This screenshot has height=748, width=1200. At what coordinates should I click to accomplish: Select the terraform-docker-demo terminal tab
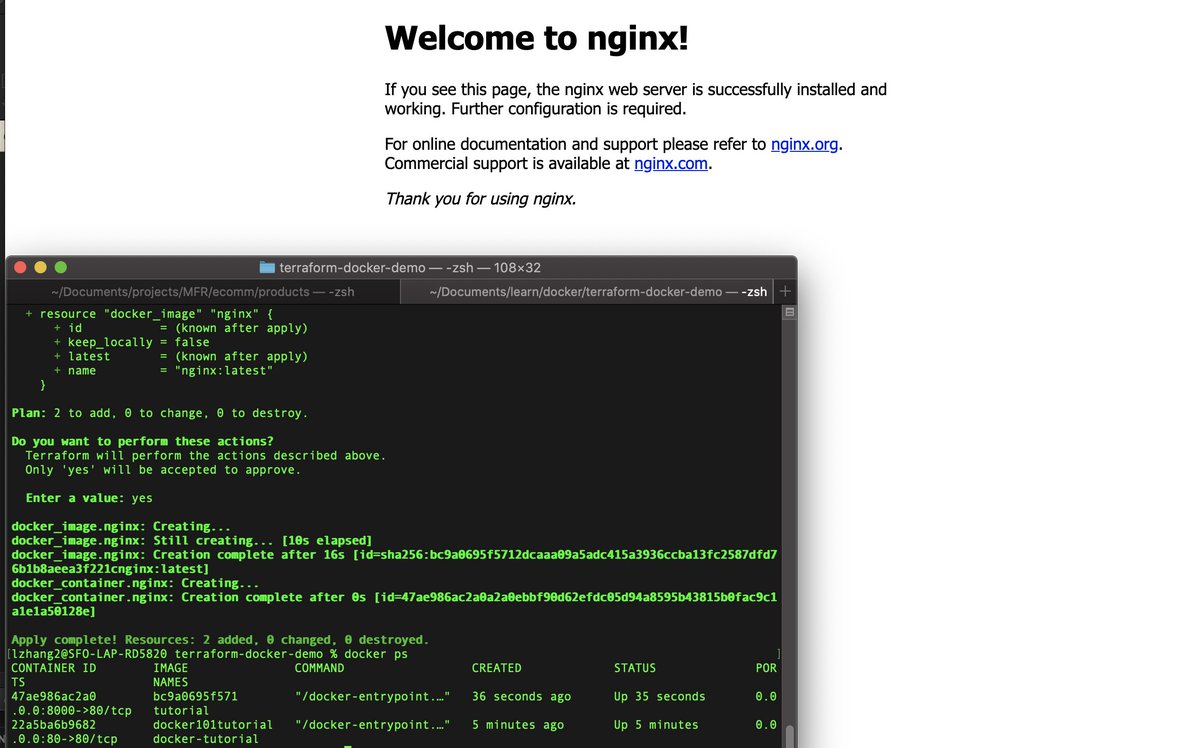coord(598,292)
